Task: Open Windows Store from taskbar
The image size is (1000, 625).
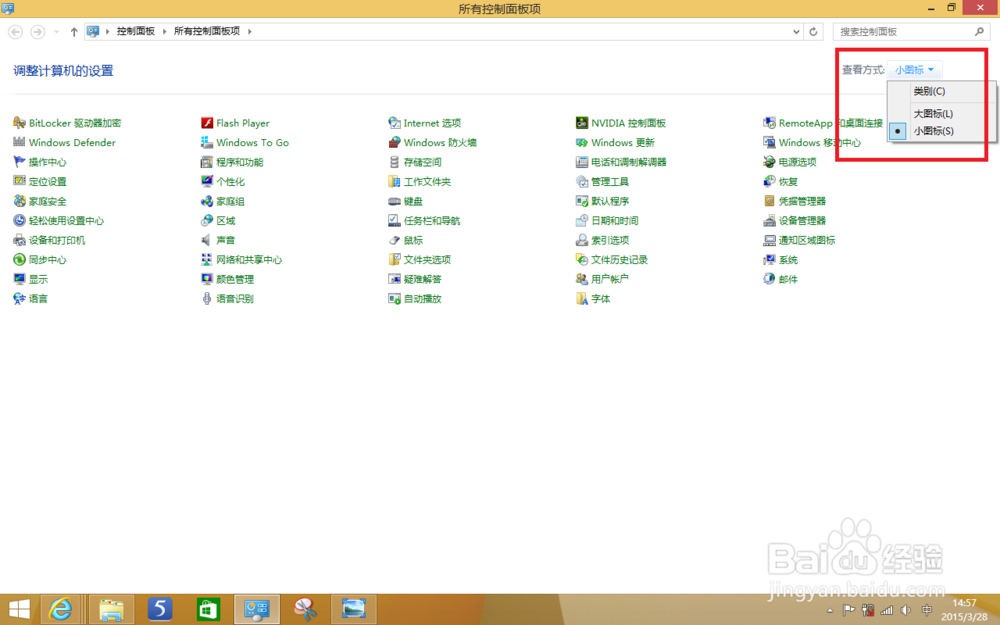Action: (208, 610)
